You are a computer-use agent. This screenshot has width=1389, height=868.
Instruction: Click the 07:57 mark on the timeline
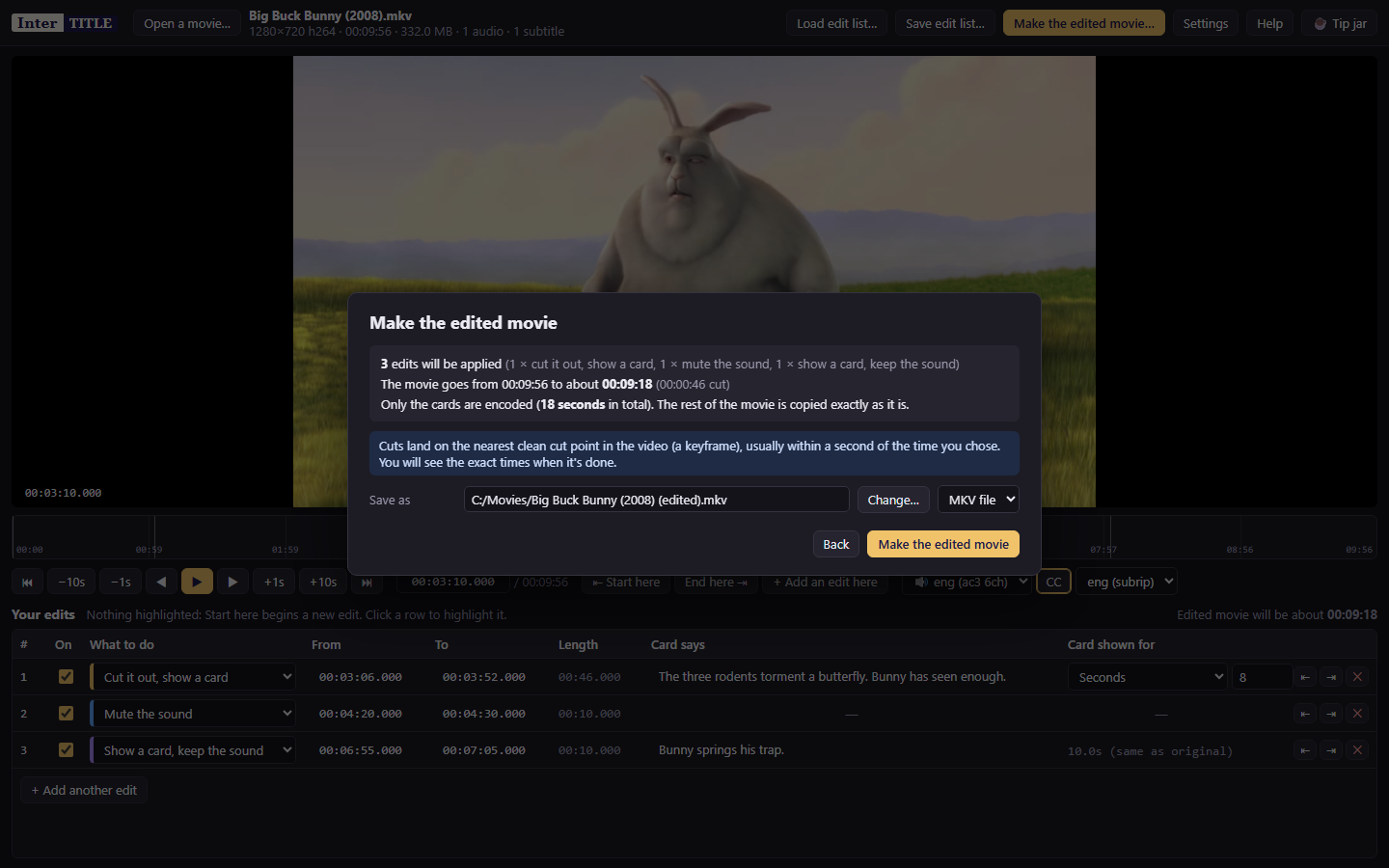pyautogui.click(x=1103, y=550)
